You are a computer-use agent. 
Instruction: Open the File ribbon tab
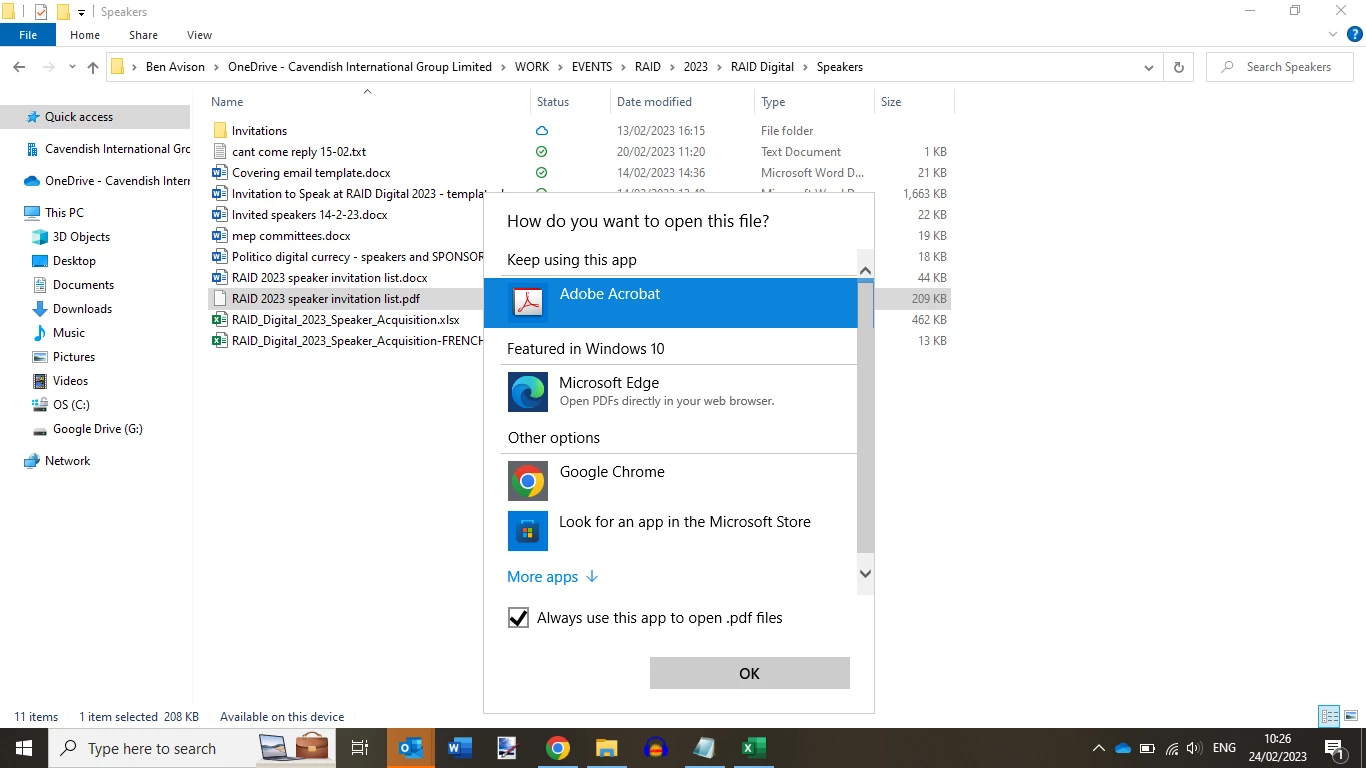pyautogui.click(x=28, y=35)
